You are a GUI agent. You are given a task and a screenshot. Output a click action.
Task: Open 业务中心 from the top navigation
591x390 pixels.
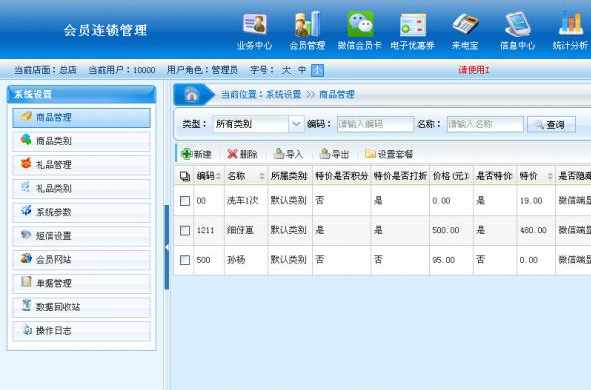click(255, 32)
